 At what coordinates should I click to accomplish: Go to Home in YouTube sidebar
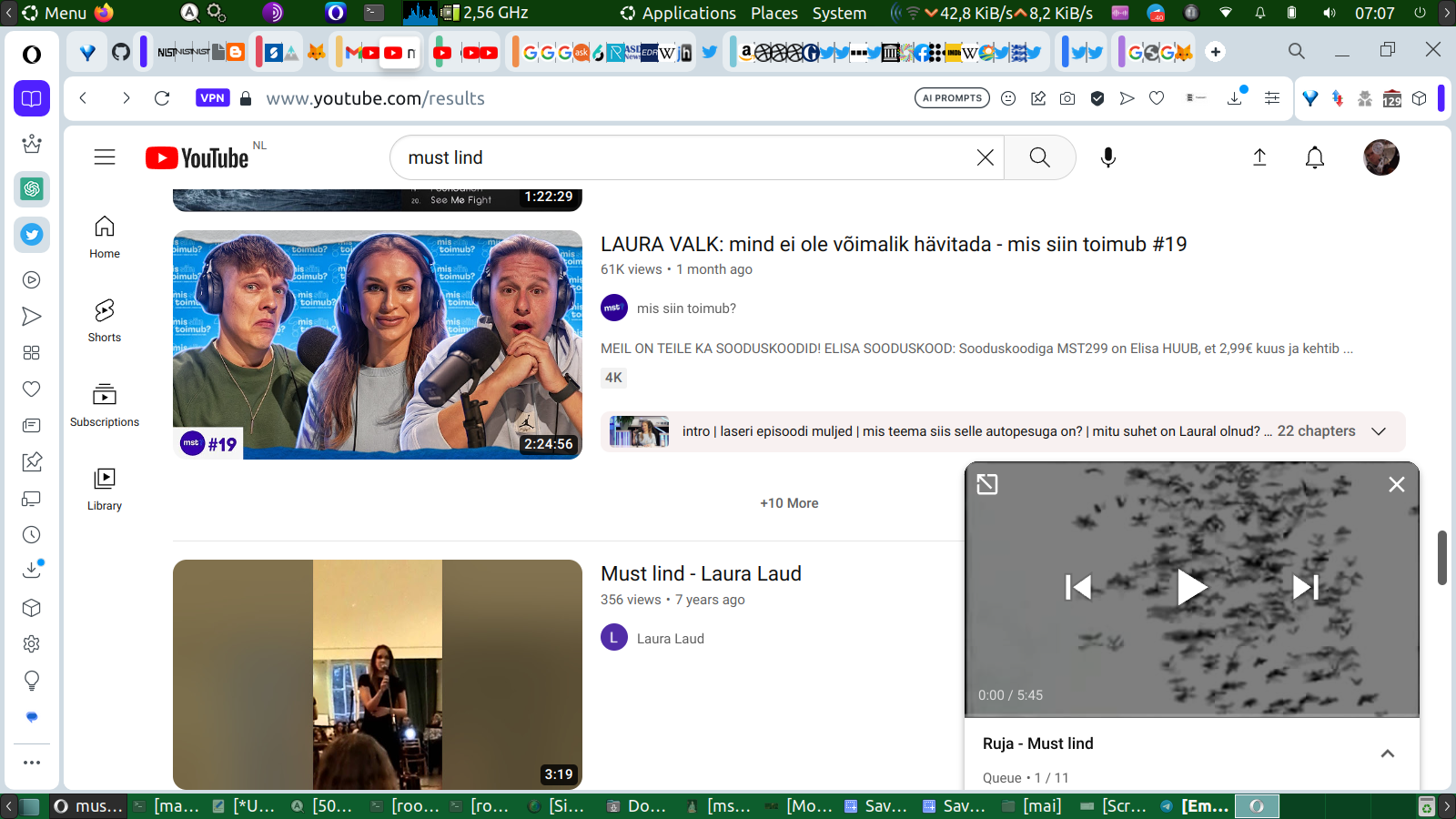tap(105, 237)
